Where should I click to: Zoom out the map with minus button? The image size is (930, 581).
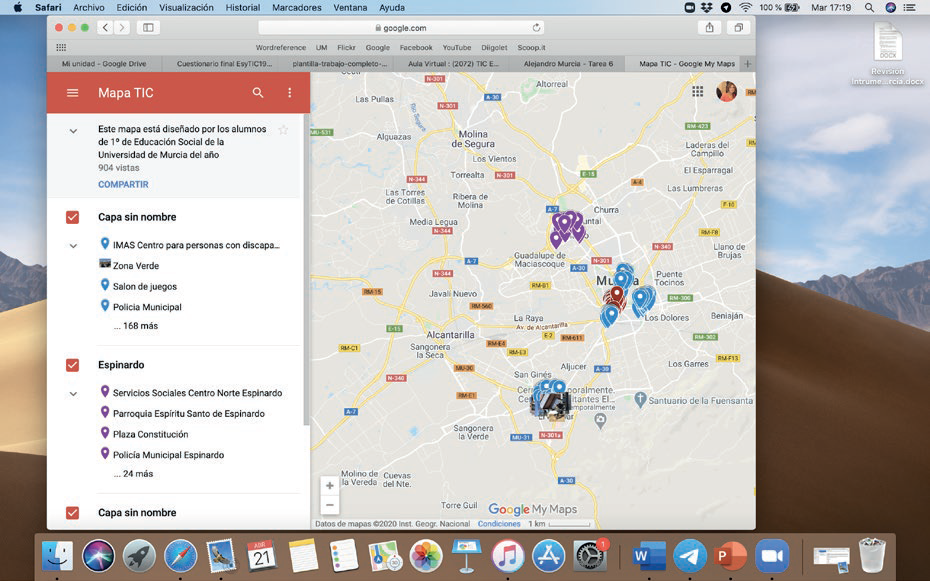click(330, 505)
